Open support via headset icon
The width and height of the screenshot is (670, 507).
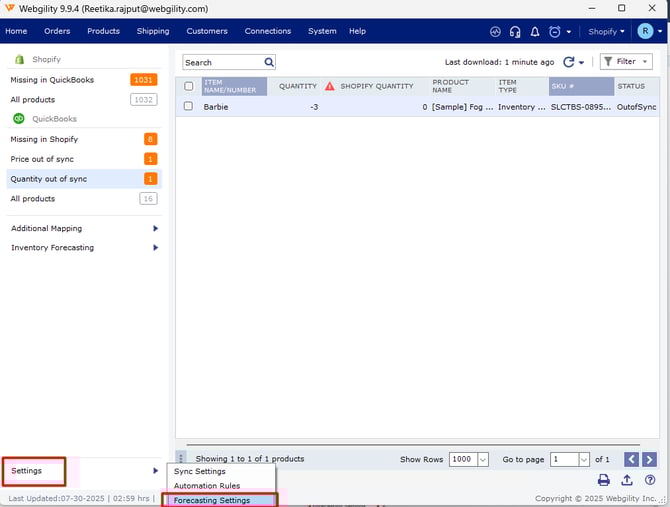click(x=515, y=31)
